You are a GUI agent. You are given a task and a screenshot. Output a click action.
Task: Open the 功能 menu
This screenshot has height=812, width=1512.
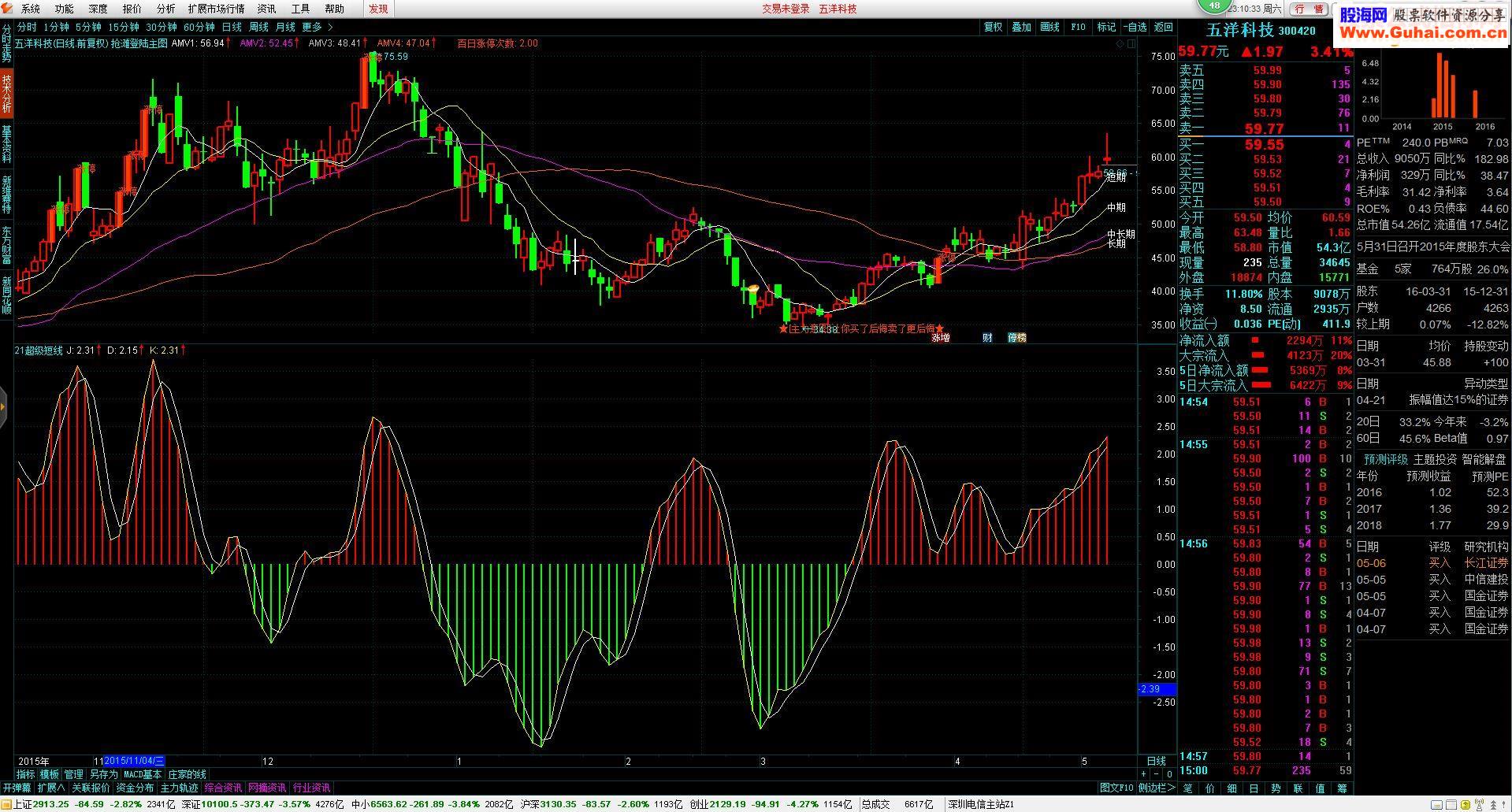[x=64, y=9]
